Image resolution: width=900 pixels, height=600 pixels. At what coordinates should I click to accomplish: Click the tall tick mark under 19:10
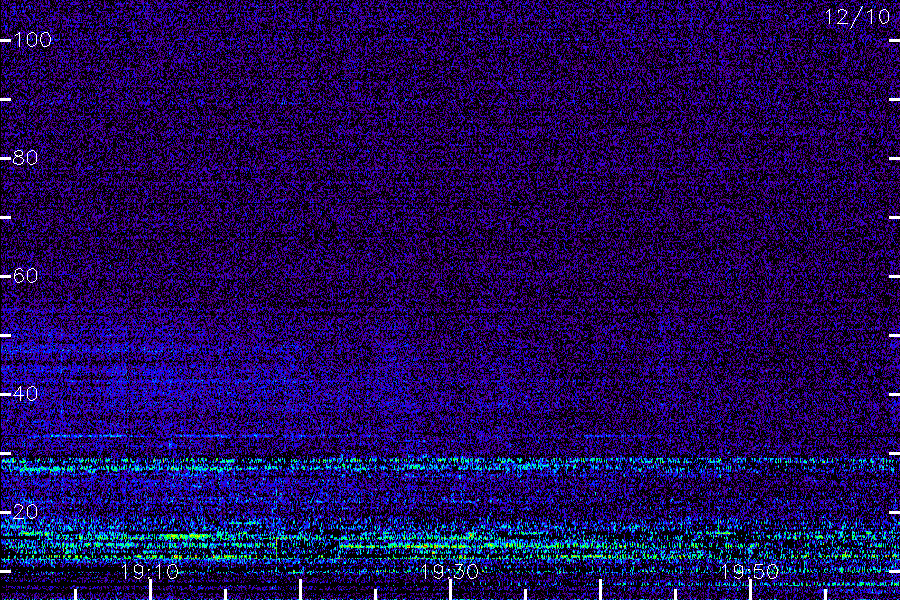[150, 590]
